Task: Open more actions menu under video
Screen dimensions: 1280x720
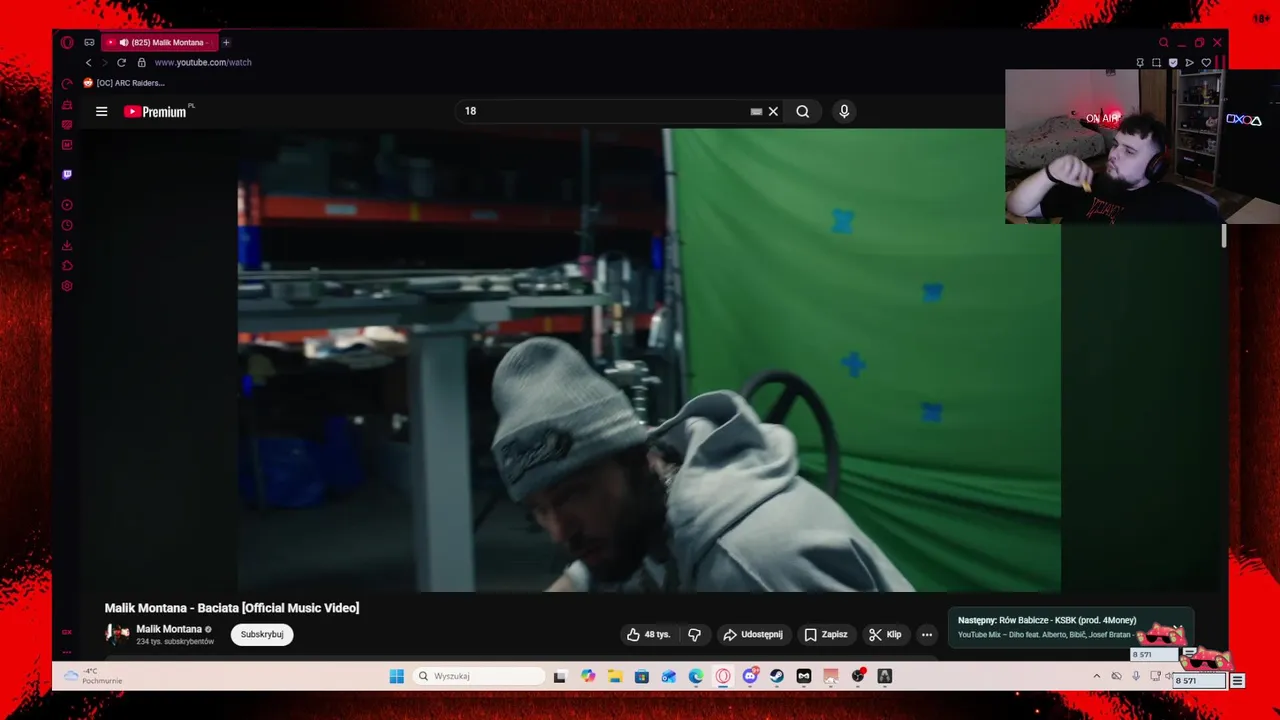Action: [x=927, y=634]
